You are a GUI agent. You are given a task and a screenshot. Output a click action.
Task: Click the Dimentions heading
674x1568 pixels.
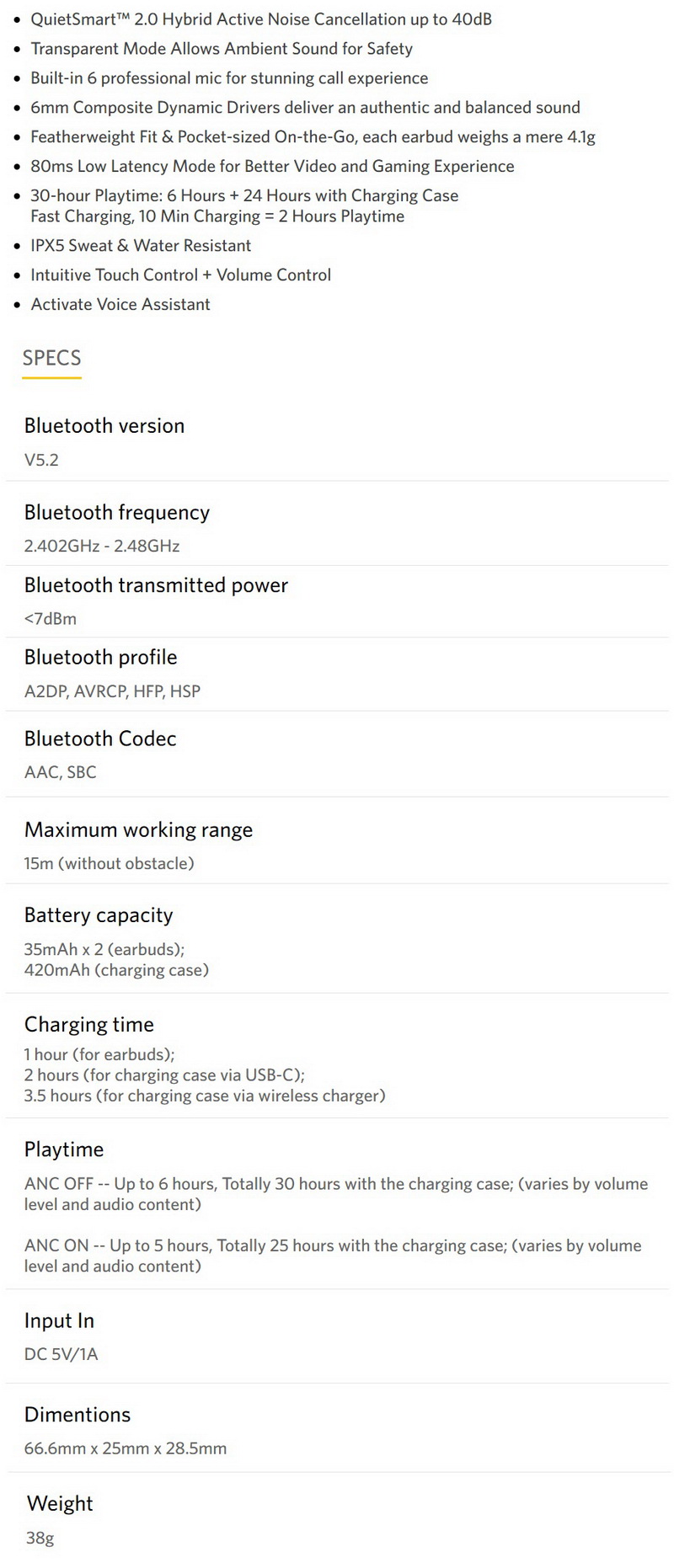tap(78, 1415)
